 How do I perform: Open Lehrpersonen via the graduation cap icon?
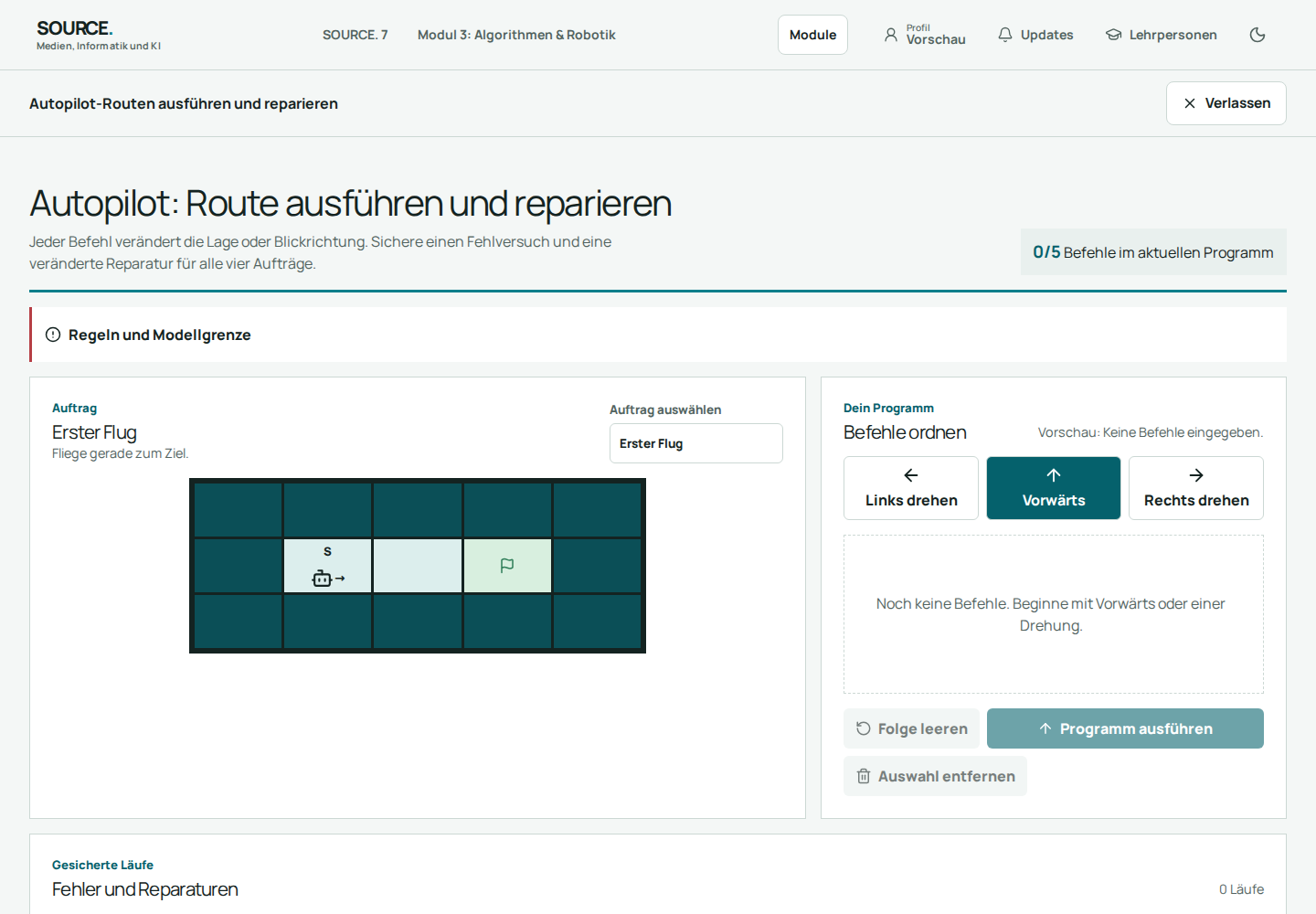(1161, 35)
